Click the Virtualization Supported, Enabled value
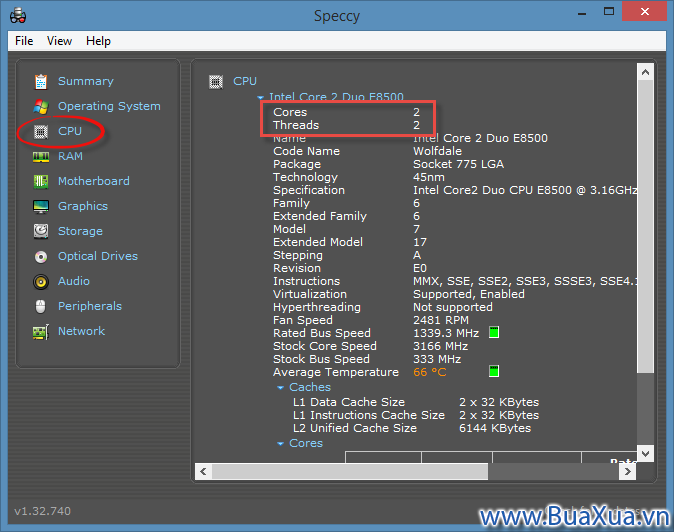The width and height of the screenshot is (674, 532). coord(469,294)
